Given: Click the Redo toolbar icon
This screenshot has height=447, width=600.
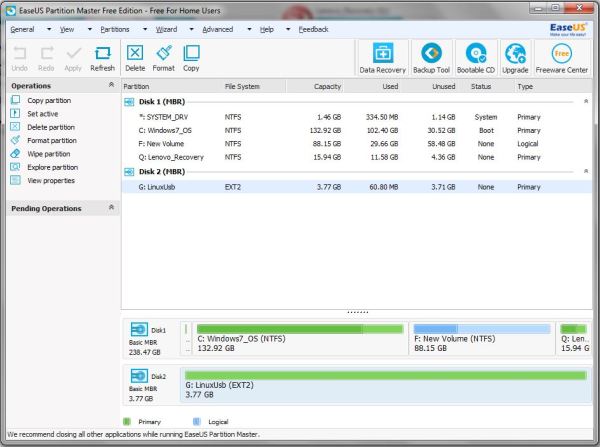Looking at the screenshot, I should coord(46,53).
